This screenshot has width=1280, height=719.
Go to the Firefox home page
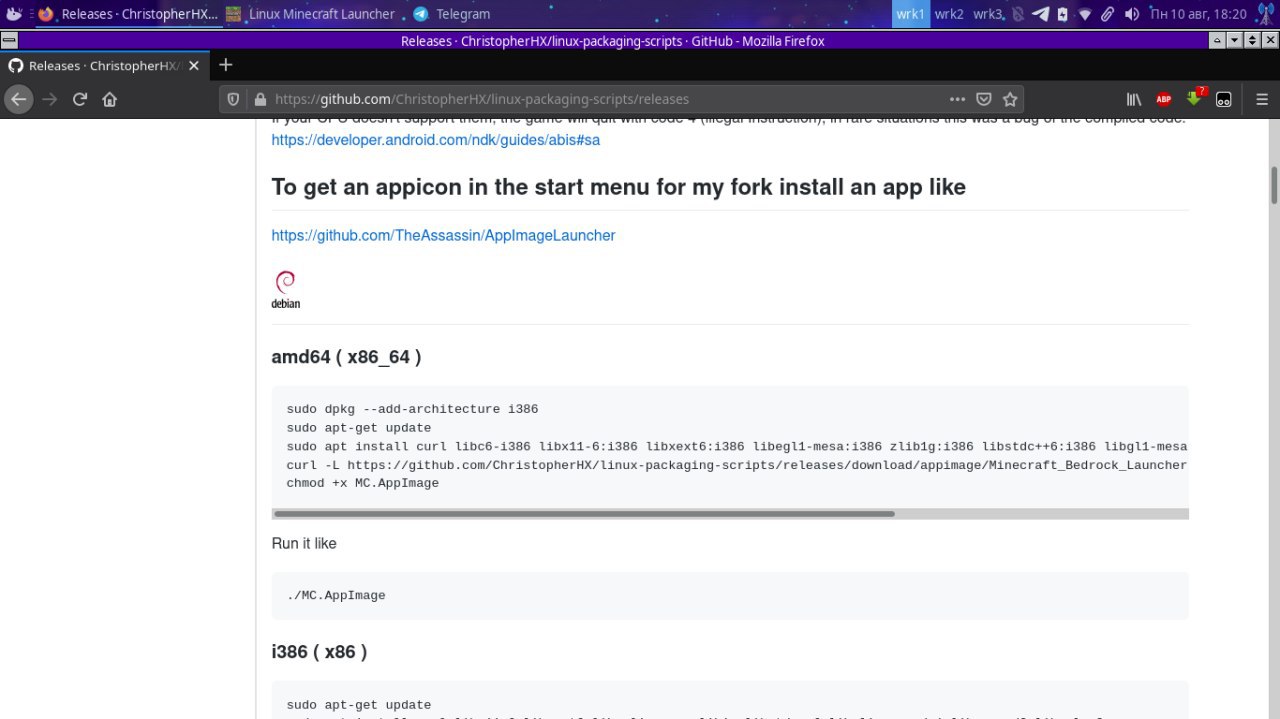pos(110,99)
